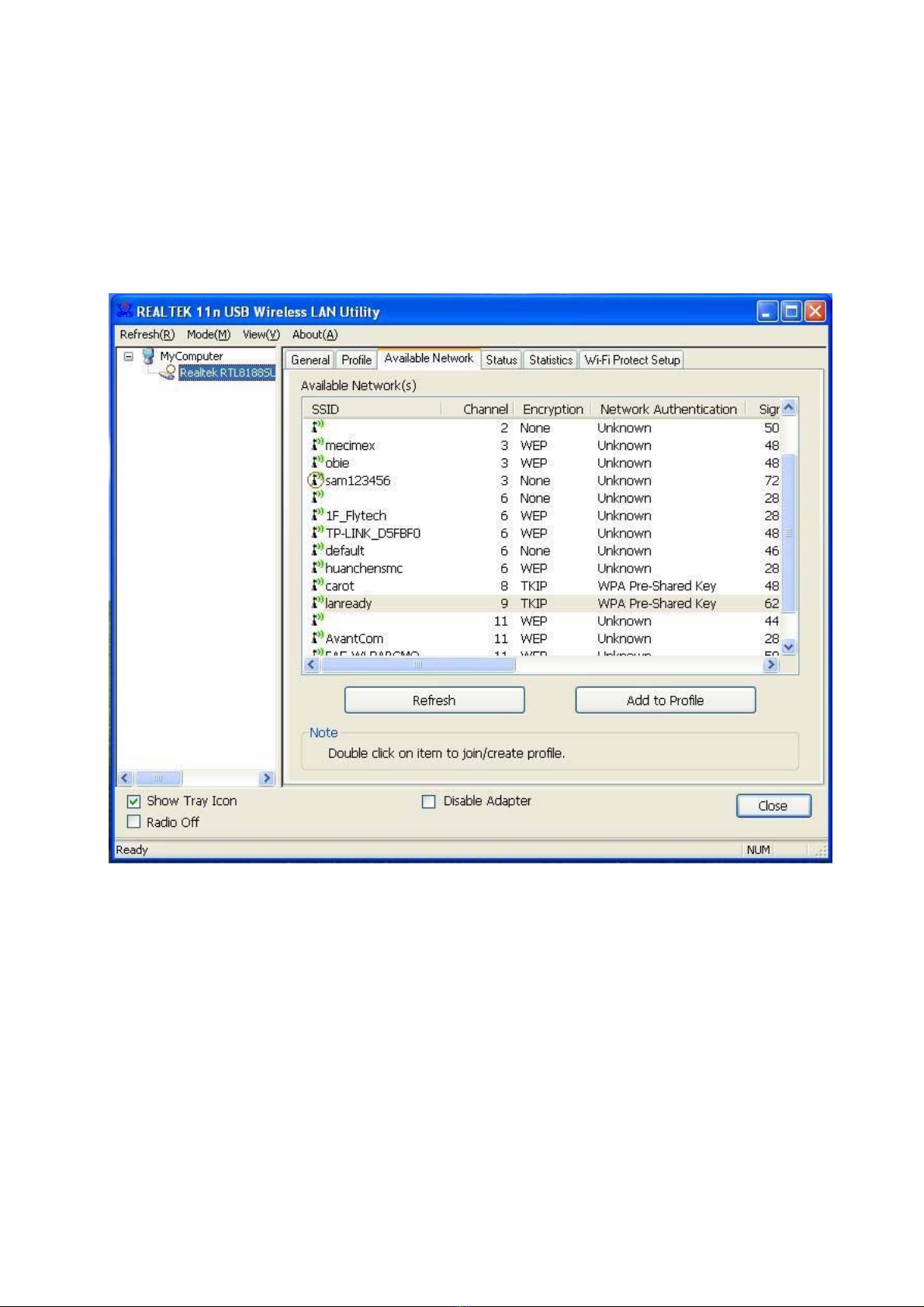Click the Realtek RTL8188SU adapter icon

[x=168, y=373]
